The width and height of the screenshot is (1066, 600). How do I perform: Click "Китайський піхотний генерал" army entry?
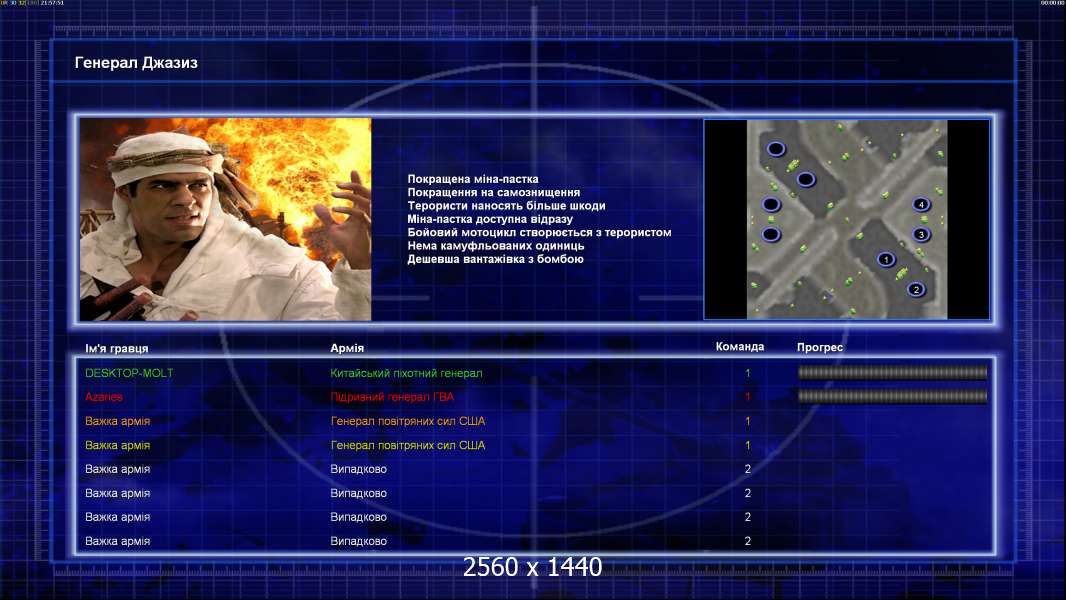pyautogui.click(x=406, y=373)
